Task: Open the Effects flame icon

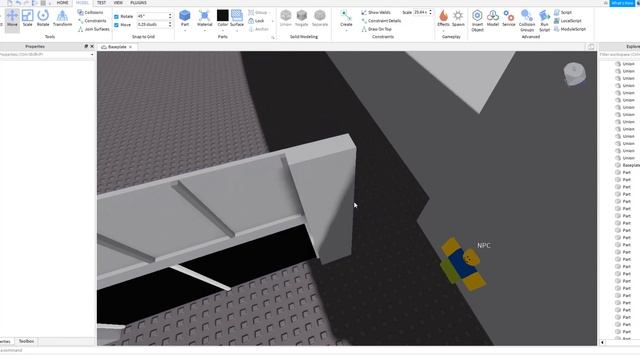Action: [x=443, y=16]
